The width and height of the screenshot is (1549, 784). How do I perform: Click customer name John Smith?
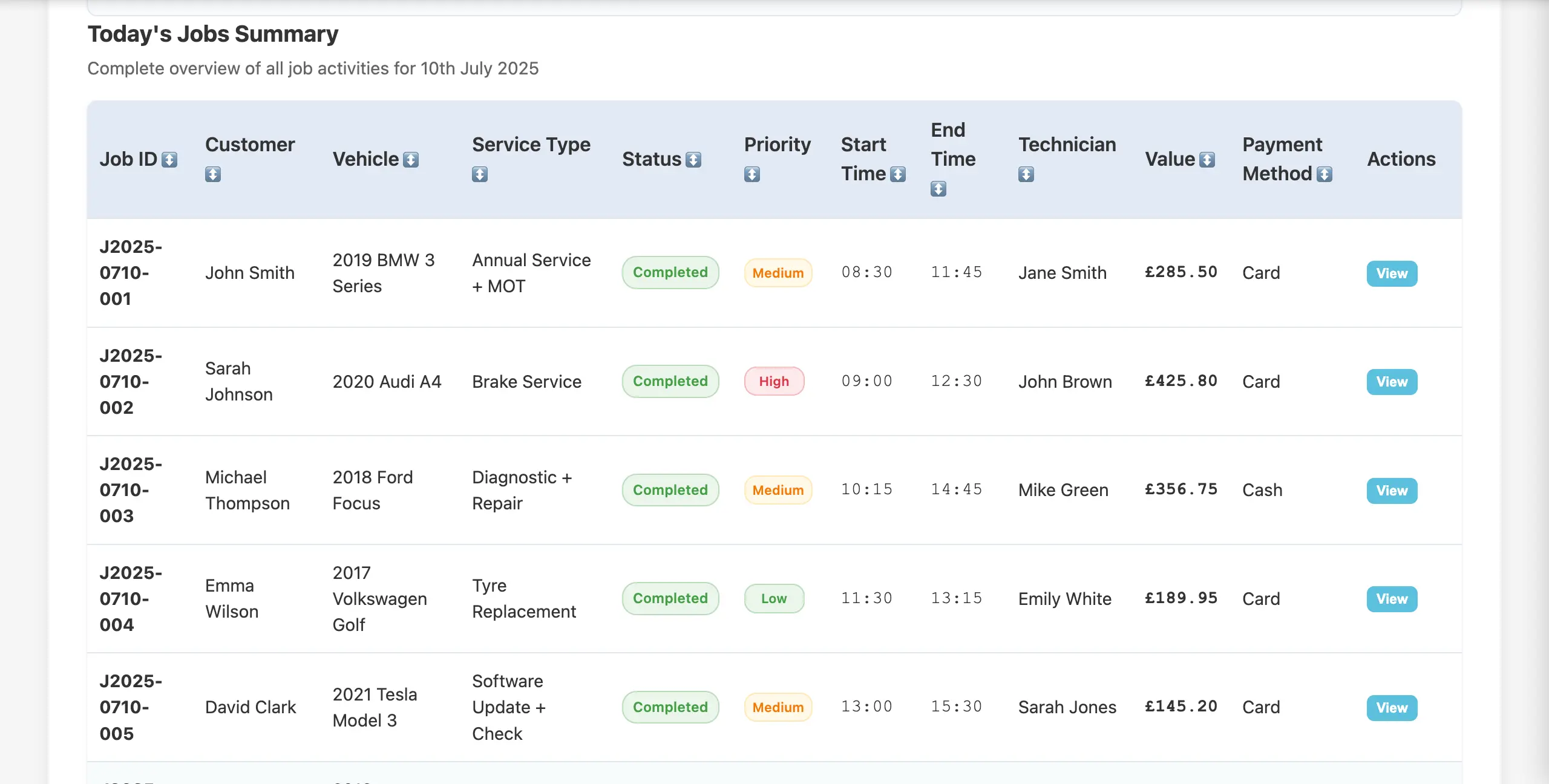click(250, 273)
